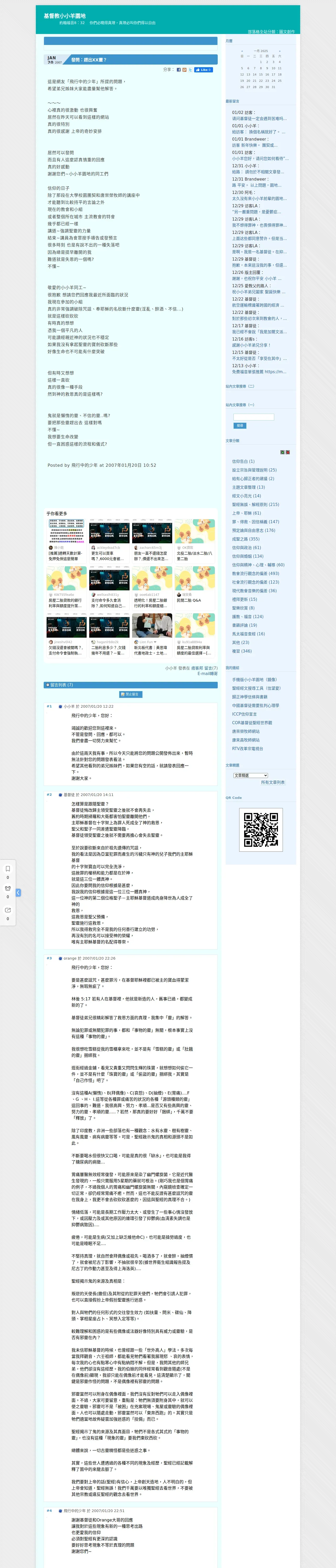Viewport: 336px width, 1568px height.
Task: Click the red category collapse icon
Action: pyautogui.click(x=288, y=452)
